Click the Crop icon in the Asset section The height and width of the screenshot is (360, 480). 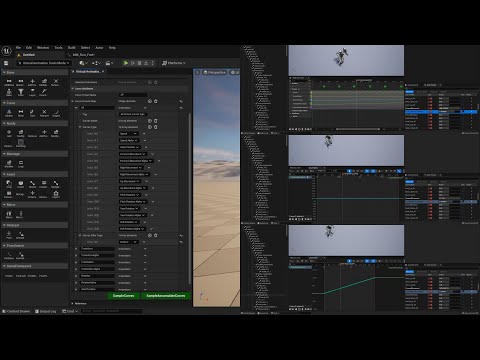point(9,184)
